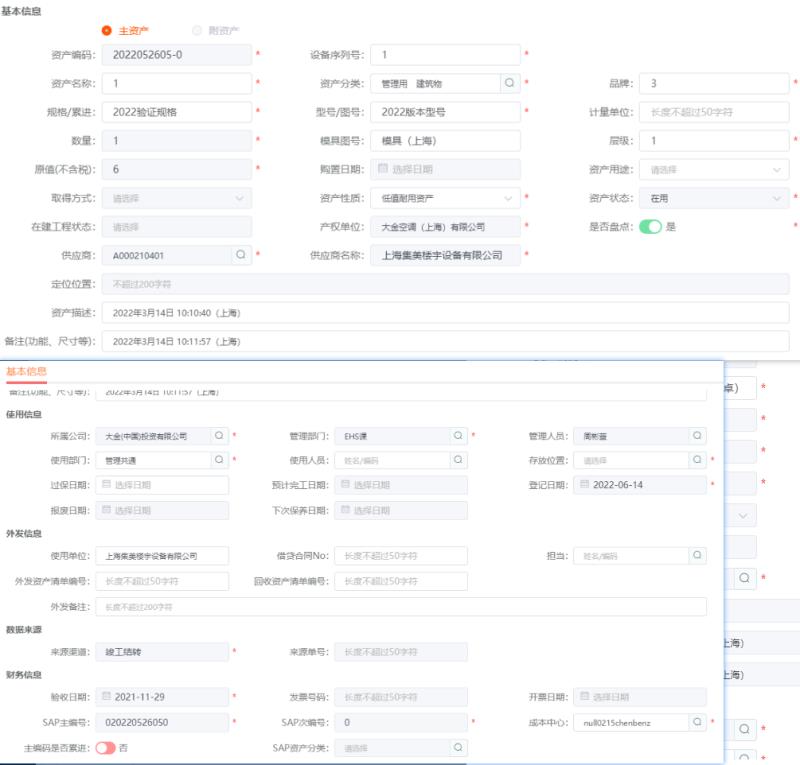This screenshot has width=800, height=765.
Task: Click 成本中心 search icon
Action: point(697,722)
